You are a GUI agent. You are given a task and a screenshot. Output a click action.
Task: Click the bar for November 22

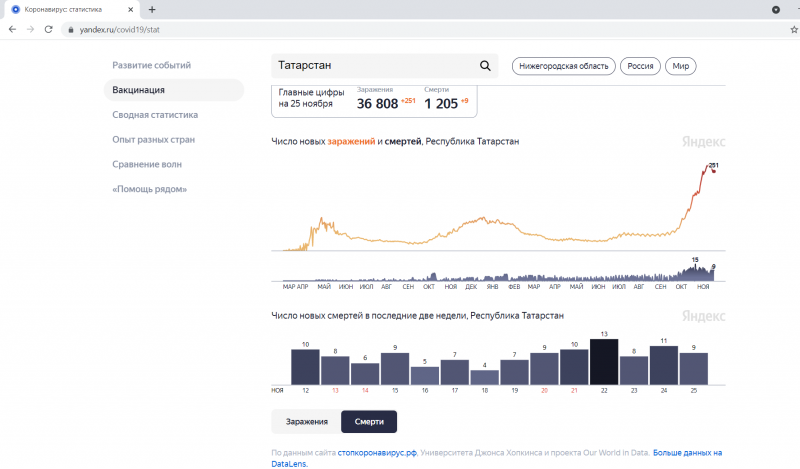tap(604, 362)
